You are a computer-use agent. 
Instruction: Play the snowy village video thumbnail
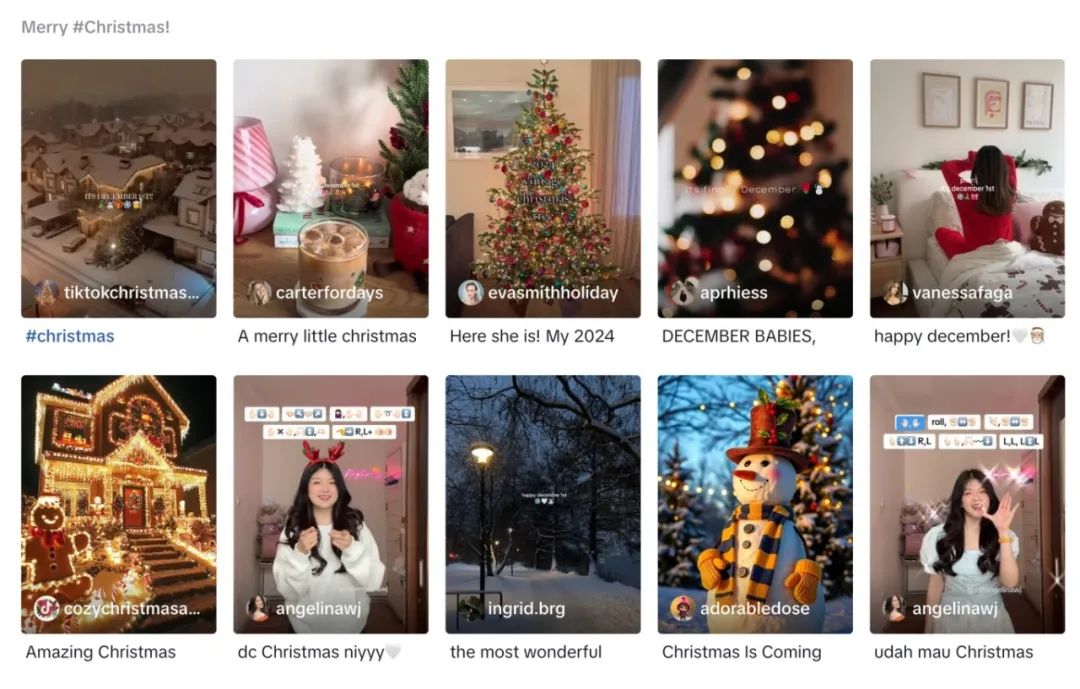coord(118,188)
